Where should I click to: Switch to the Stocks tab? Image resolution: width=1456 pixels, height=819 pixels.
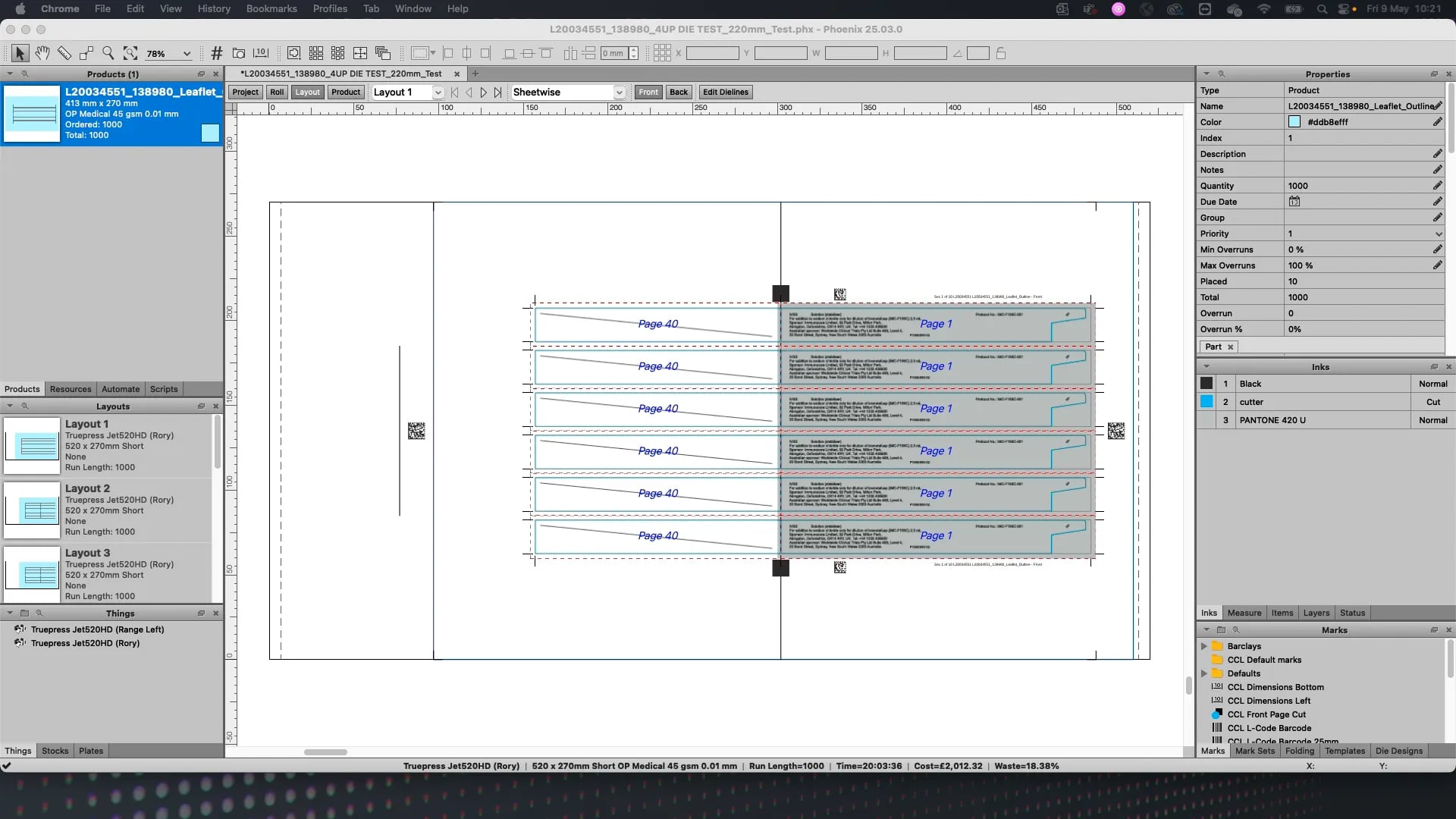coord(55,751)
